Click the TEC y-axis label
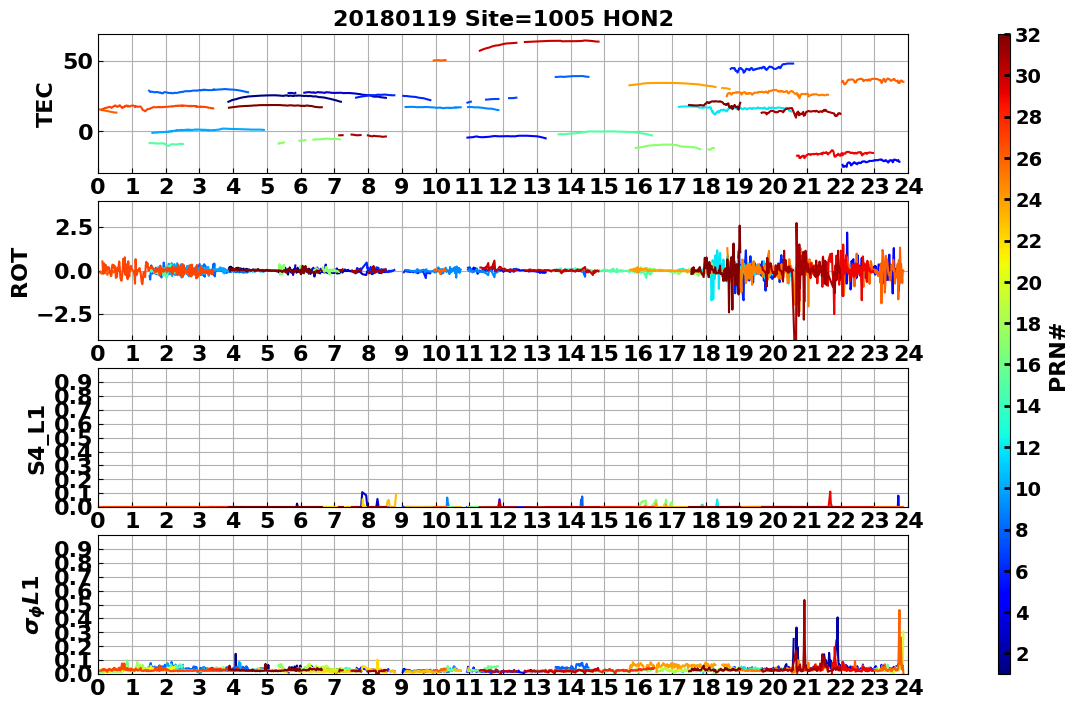The height and width of the screenshot is (709, 1077). point(45,104)
